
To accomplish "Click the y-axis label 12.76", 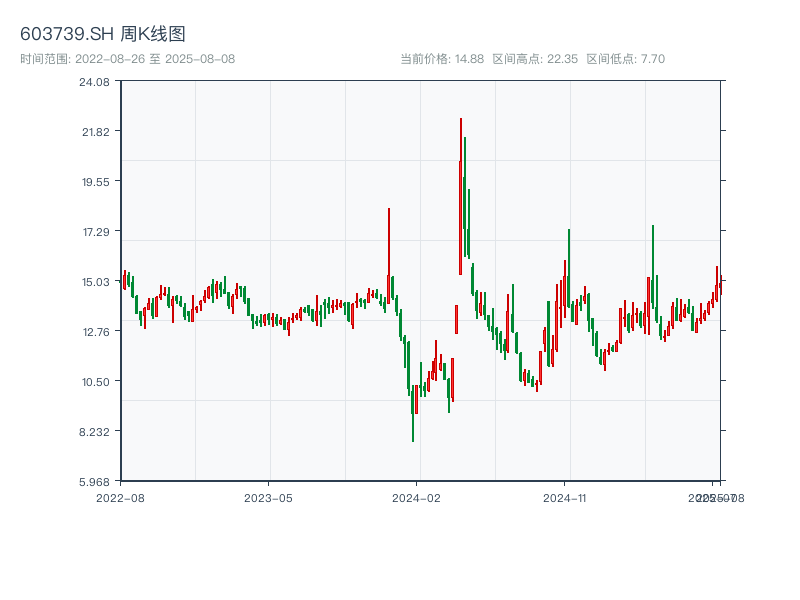I will (x=96, y=332).
